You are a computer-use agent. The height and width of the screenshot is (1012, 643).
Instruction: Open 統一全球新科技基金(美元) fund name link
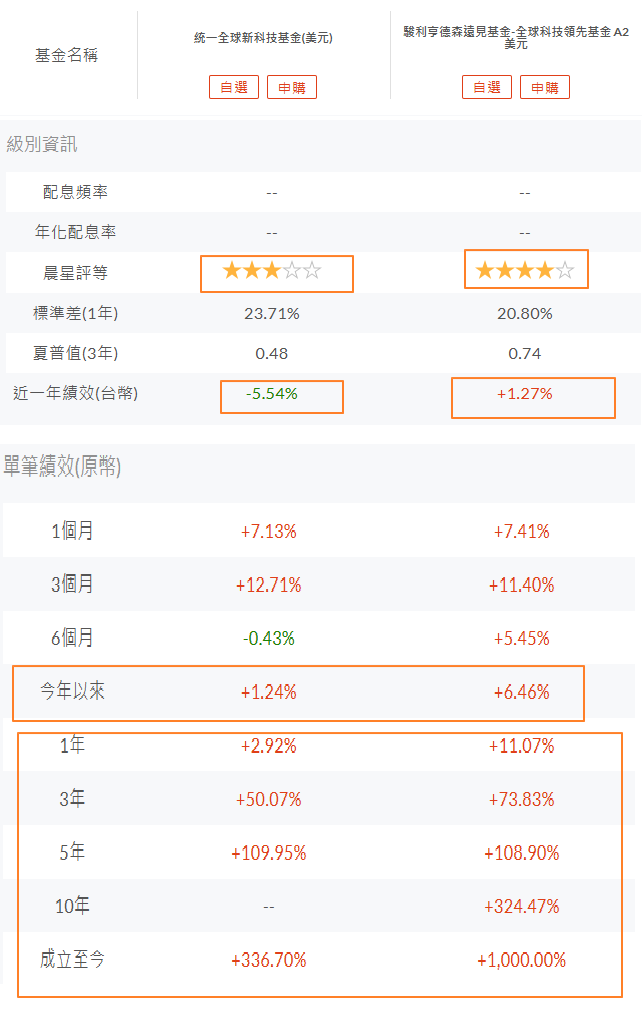tap(263, 38)
